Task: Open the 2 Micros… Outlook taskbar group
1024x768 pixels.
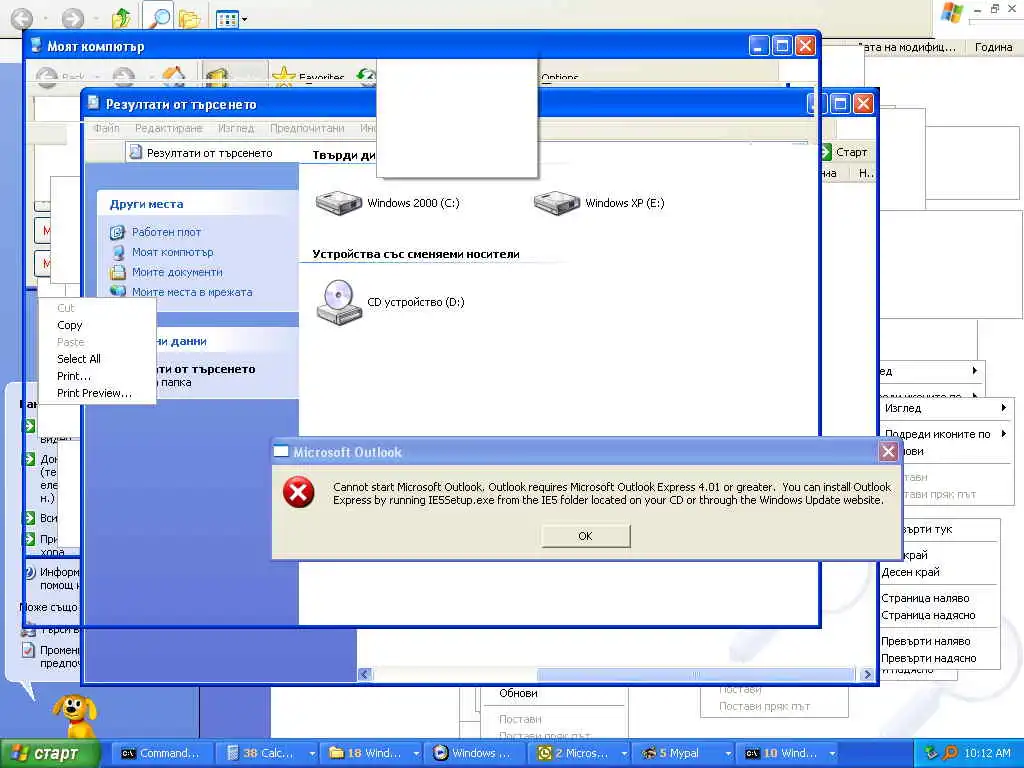Action: (x=573, y=754)
